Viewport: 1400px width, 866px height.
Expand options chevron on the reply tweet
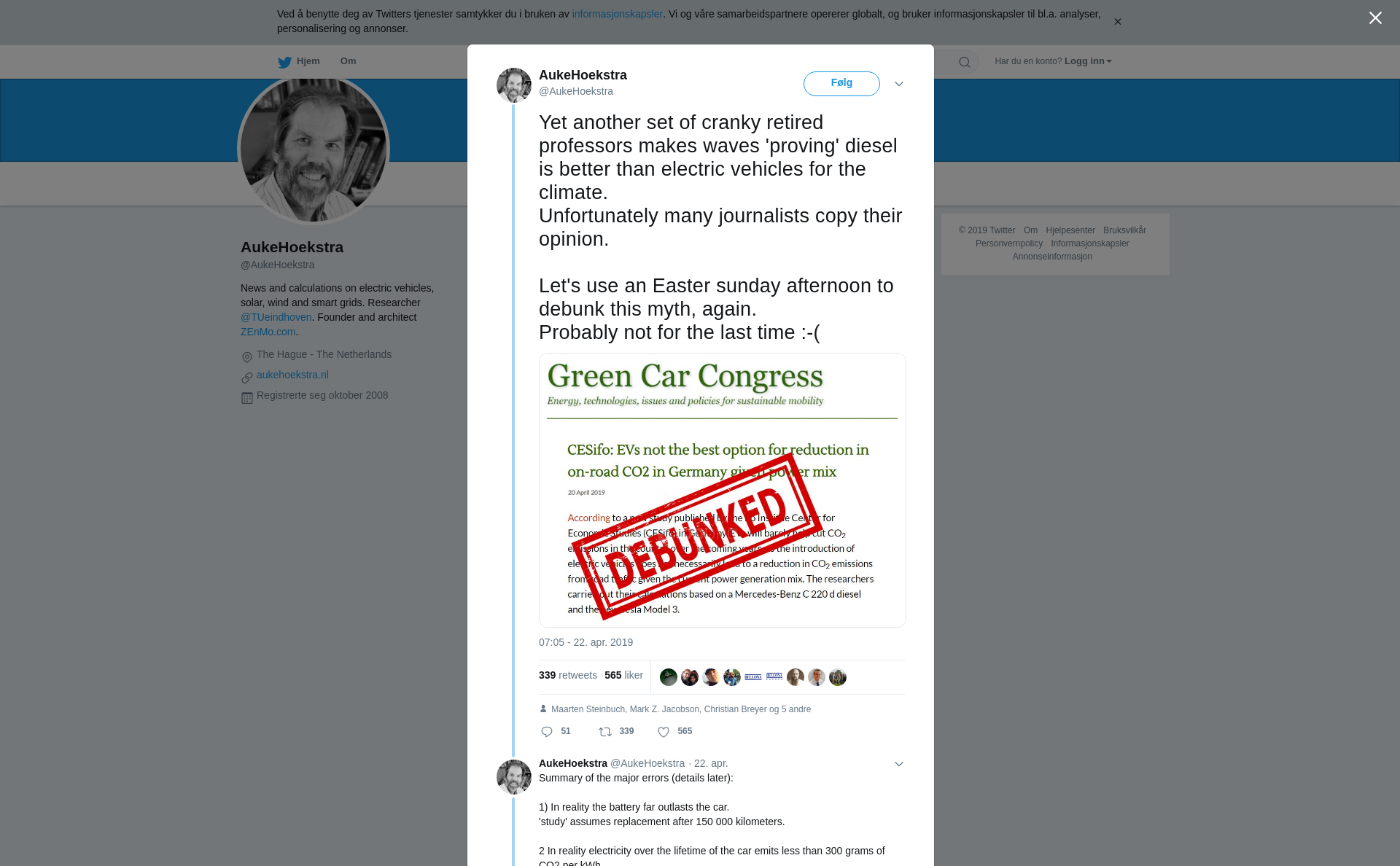click(x=899, y=764)
